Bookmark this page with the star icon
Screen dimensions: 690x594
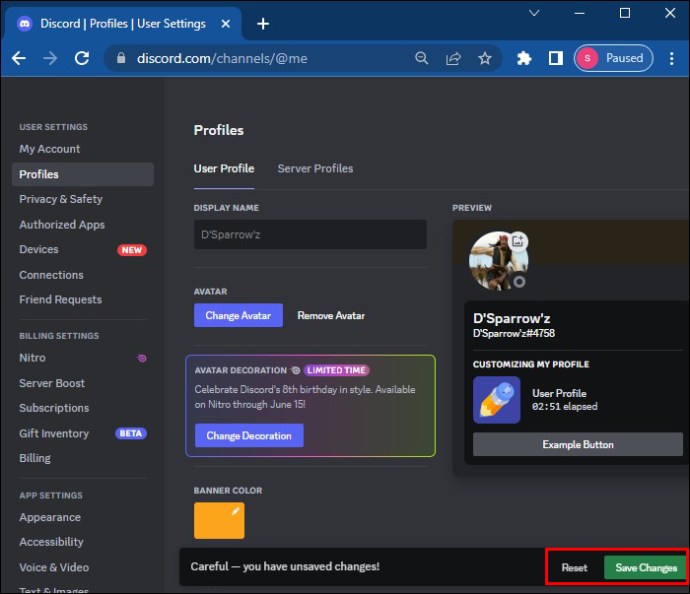coord(485,58)
